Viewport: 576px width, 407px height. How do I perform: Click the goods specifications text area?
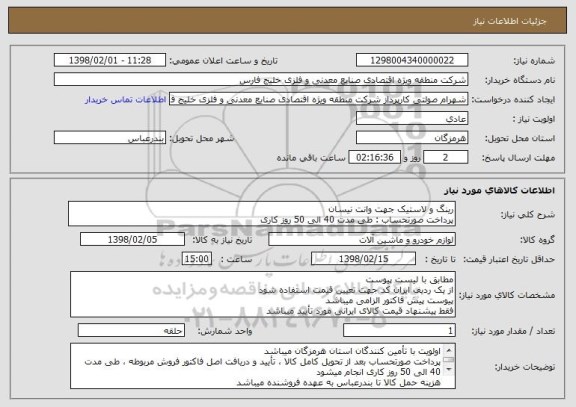(263, 295)
